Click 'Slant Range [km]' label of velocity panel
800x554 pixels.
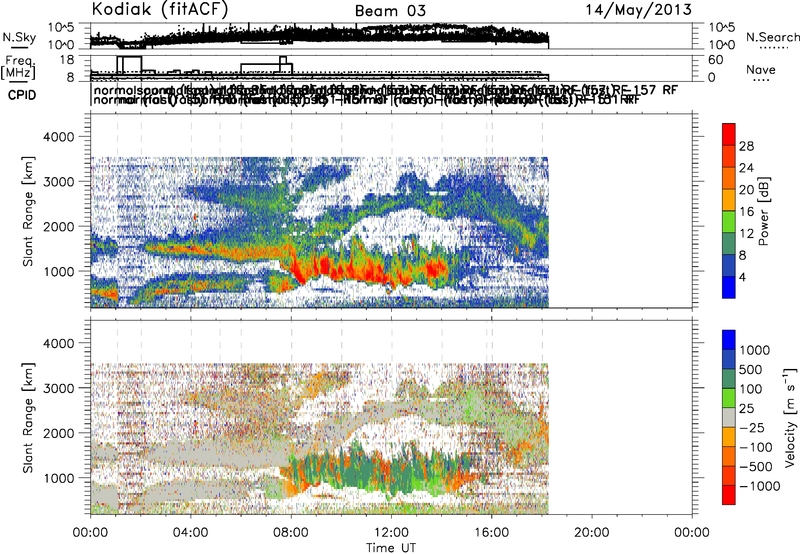pyautogui.click(x=28, y=417)
